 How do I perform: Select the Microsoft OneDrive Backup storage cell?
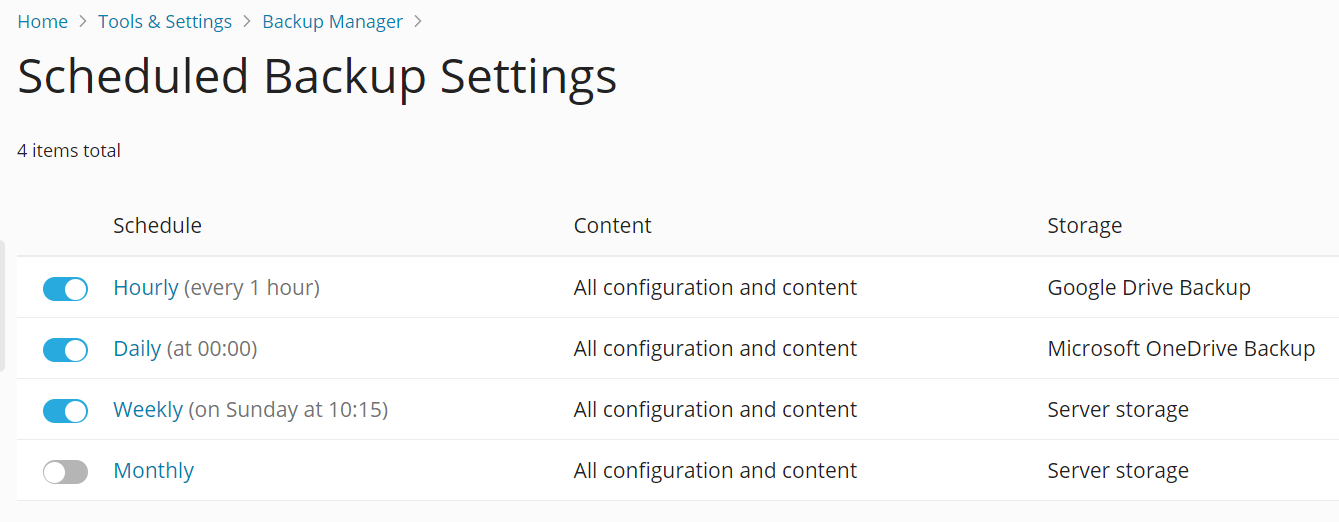(1181, 349)
